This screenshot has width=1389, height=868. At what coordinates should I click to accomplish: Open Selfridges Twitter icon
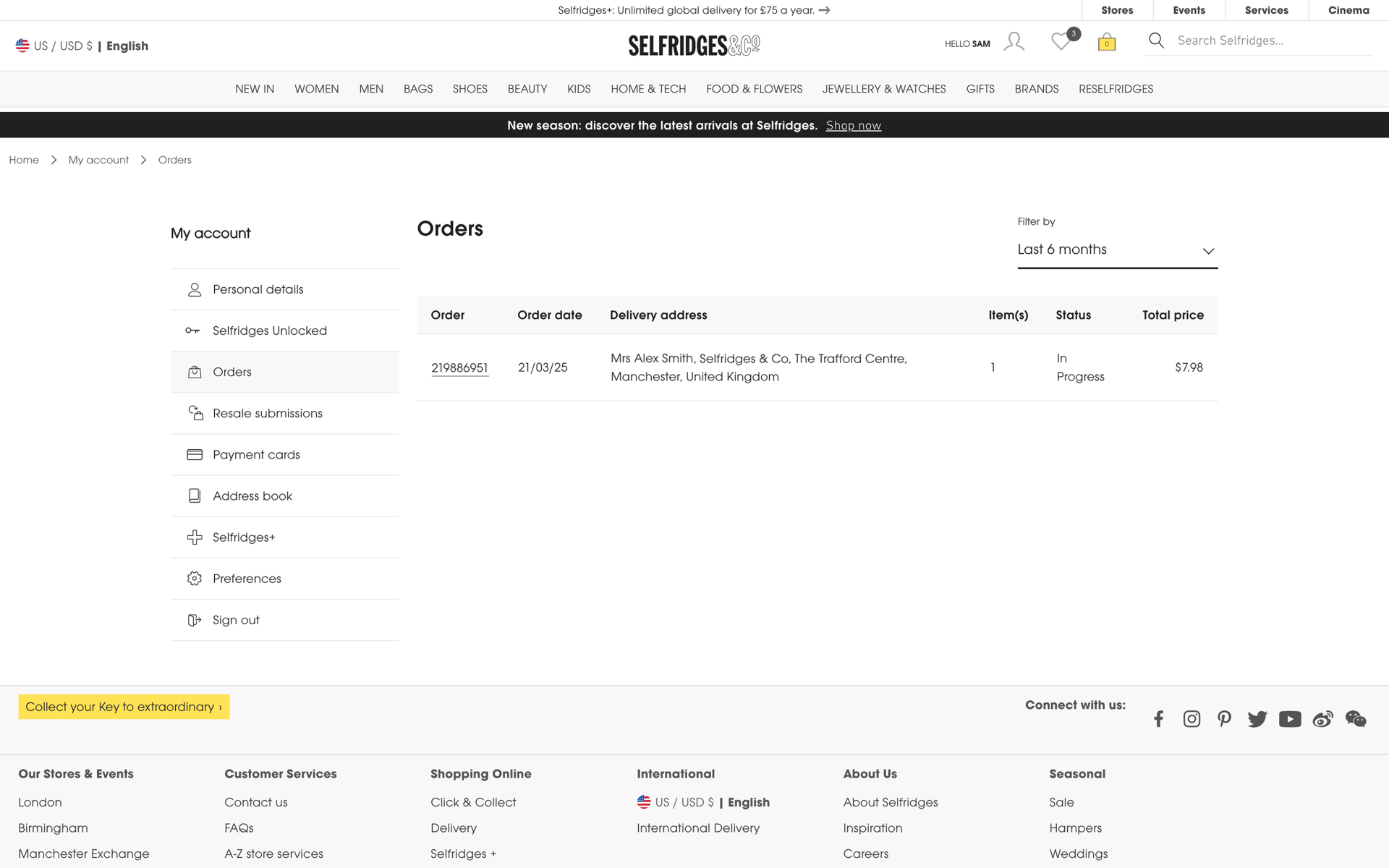[1257, 718]
